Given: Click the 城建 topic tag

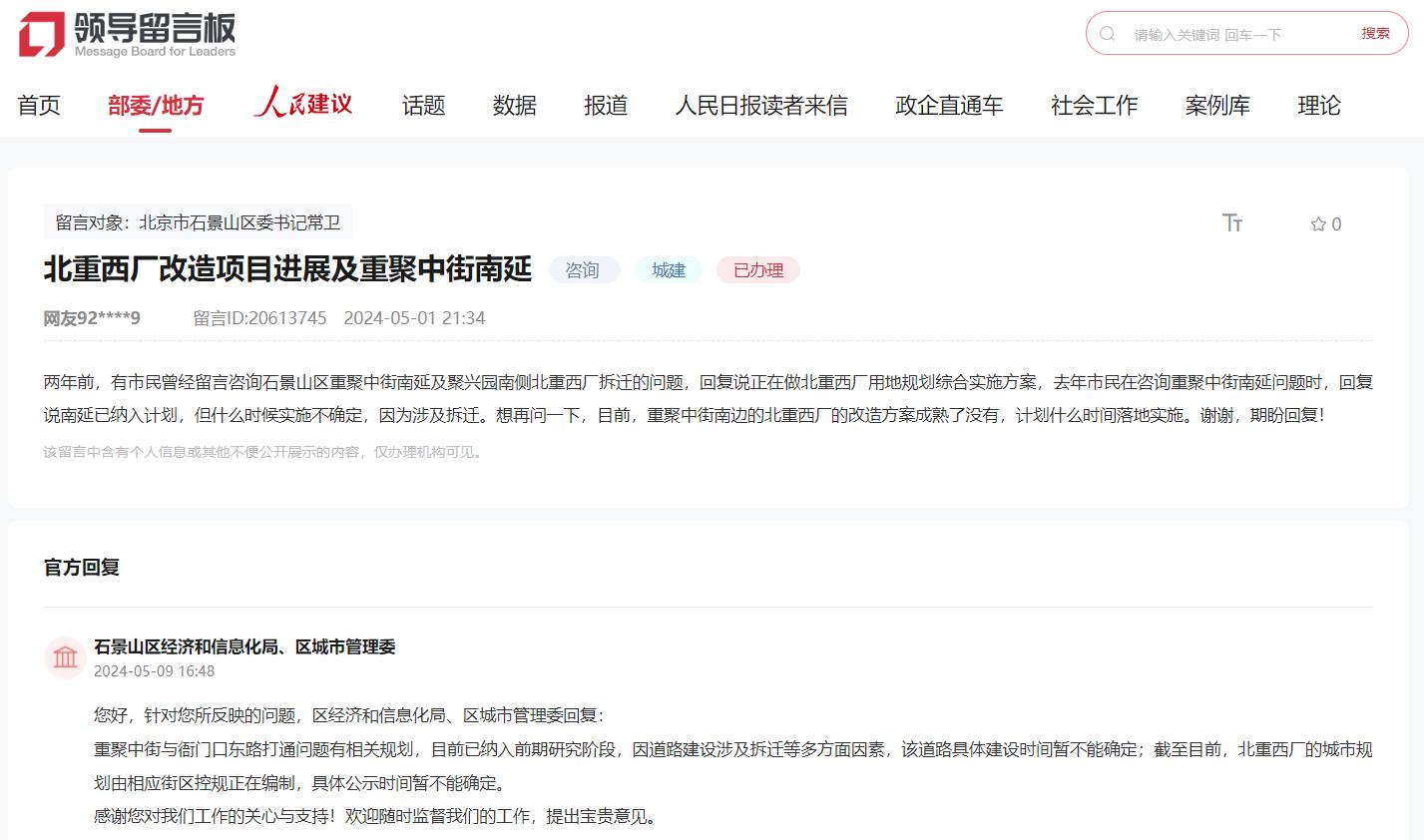Looking at the screenshot, I should 669,270.
